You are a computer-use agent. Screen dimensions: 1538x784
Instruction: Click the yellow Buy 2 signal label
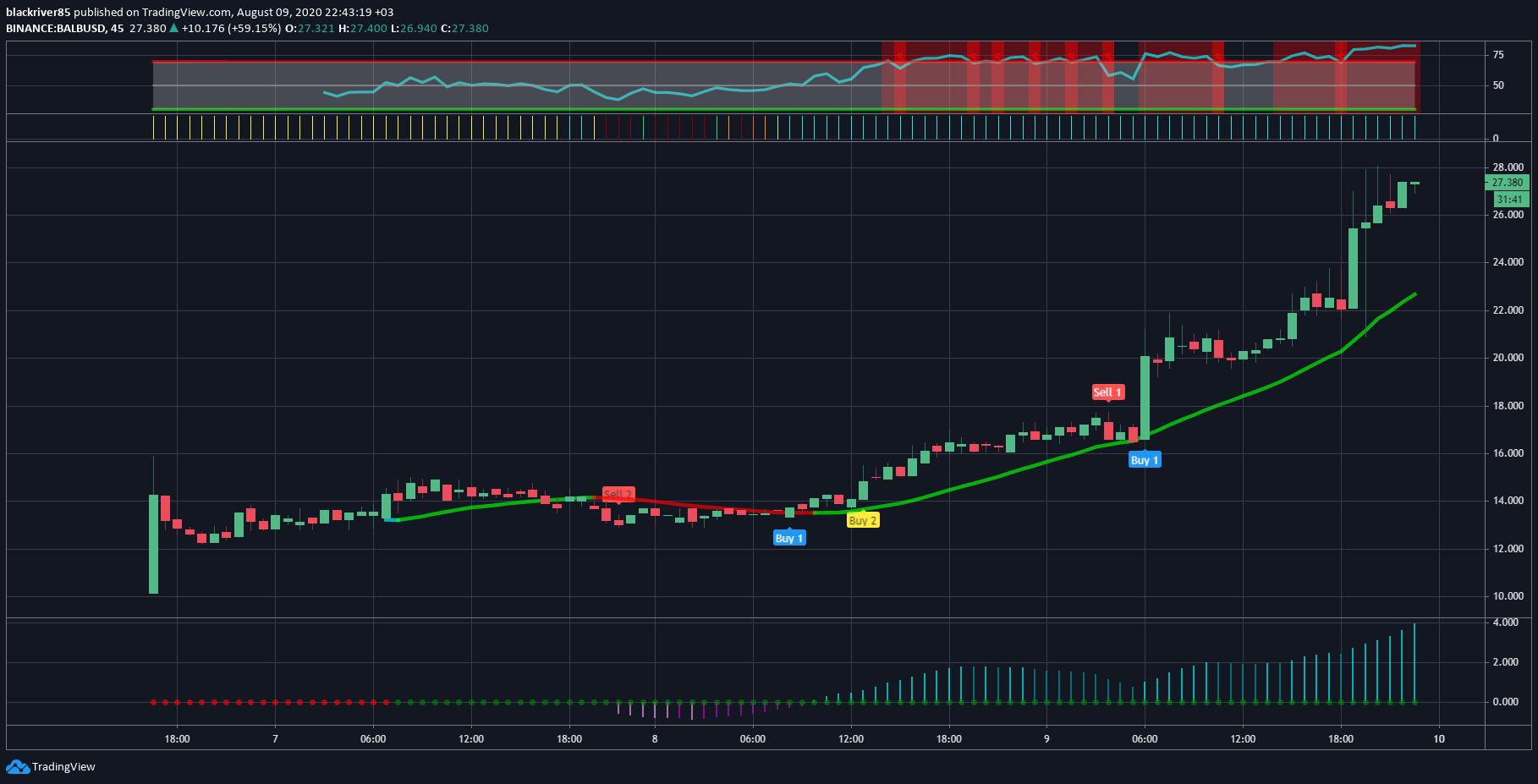click(x=863, y=520)
